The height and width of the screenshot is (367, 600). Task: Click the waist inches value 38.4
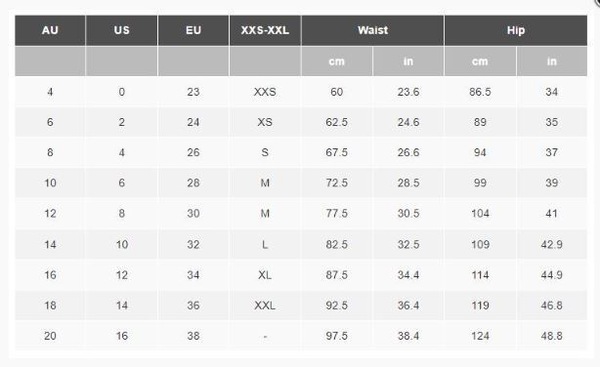tap(408, 336)
